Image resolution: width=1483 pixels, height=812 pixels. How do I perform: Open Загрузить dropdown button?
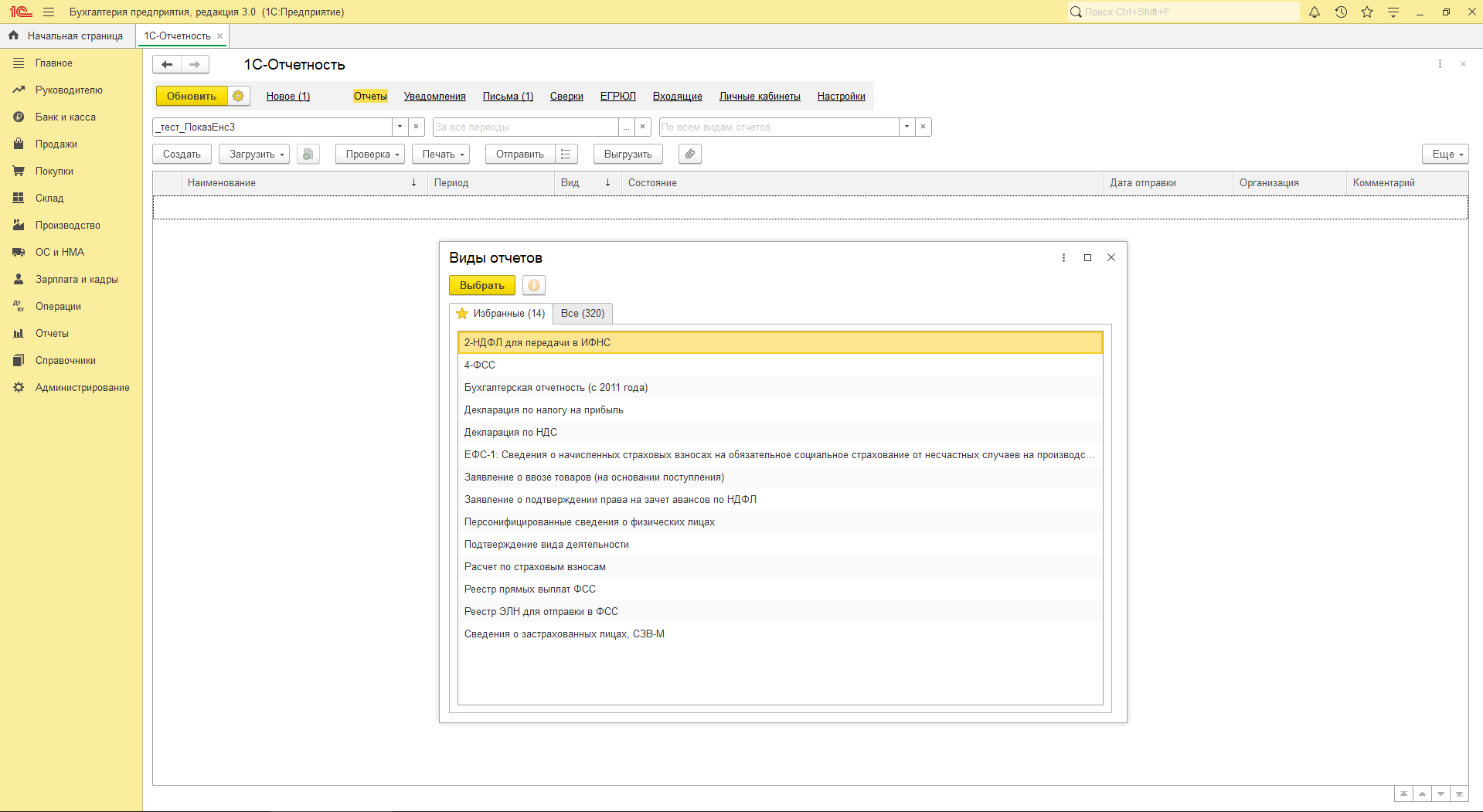point(254,154)
